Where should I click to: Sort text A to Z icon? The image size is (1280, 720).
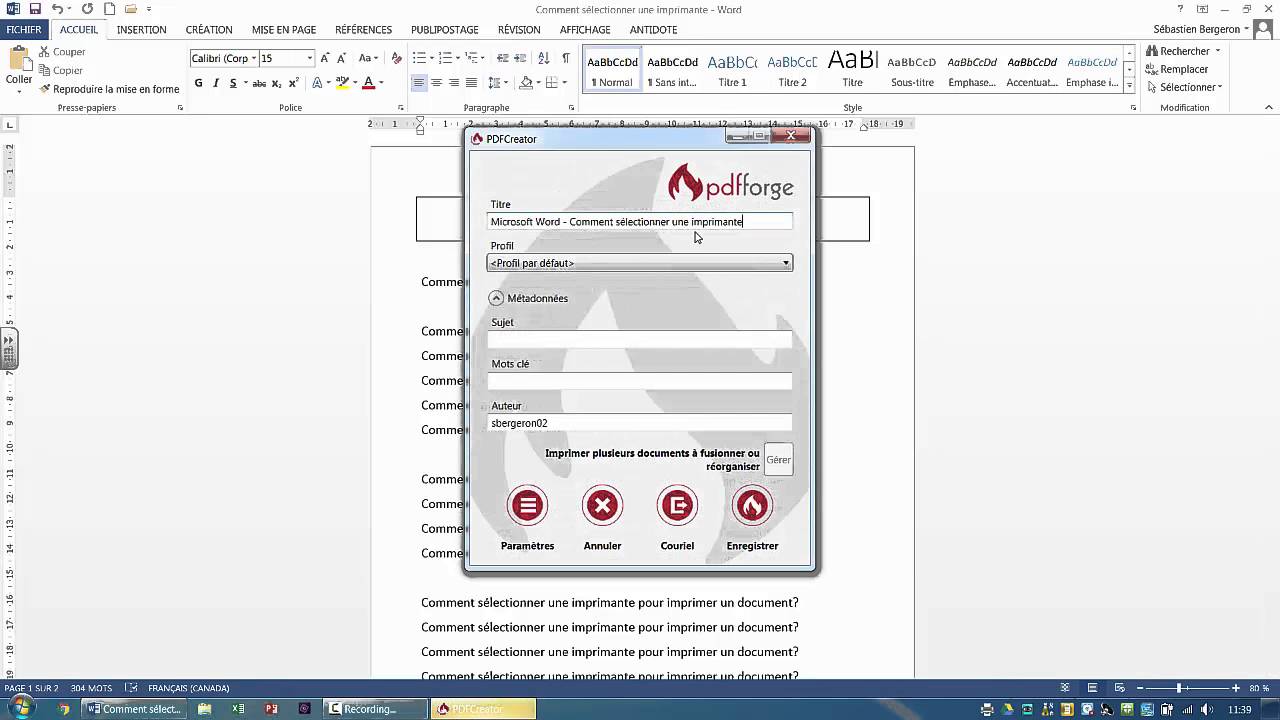point(544,58)
